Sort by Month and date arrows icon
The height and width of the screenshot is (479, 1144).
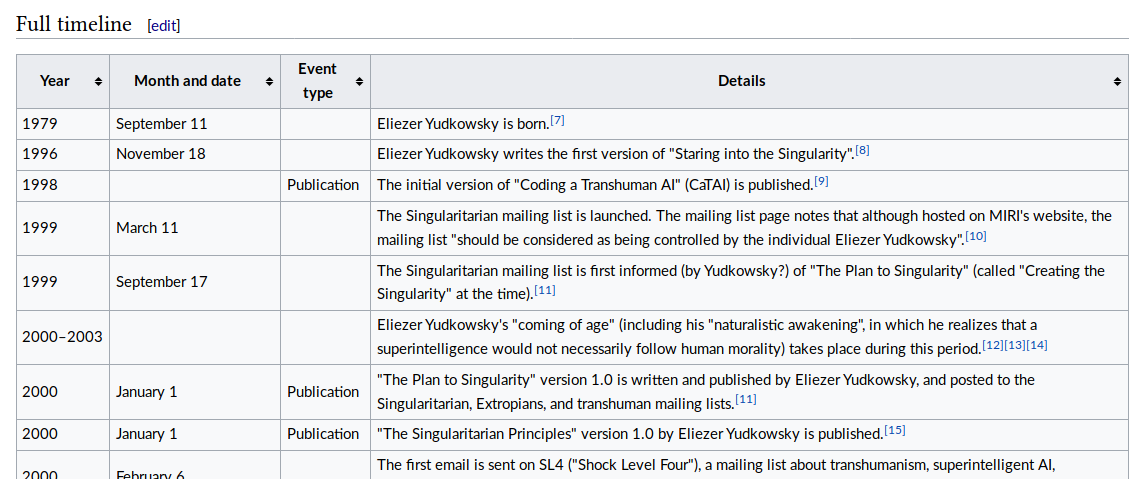pyautogui.click(x=269, y=81)
